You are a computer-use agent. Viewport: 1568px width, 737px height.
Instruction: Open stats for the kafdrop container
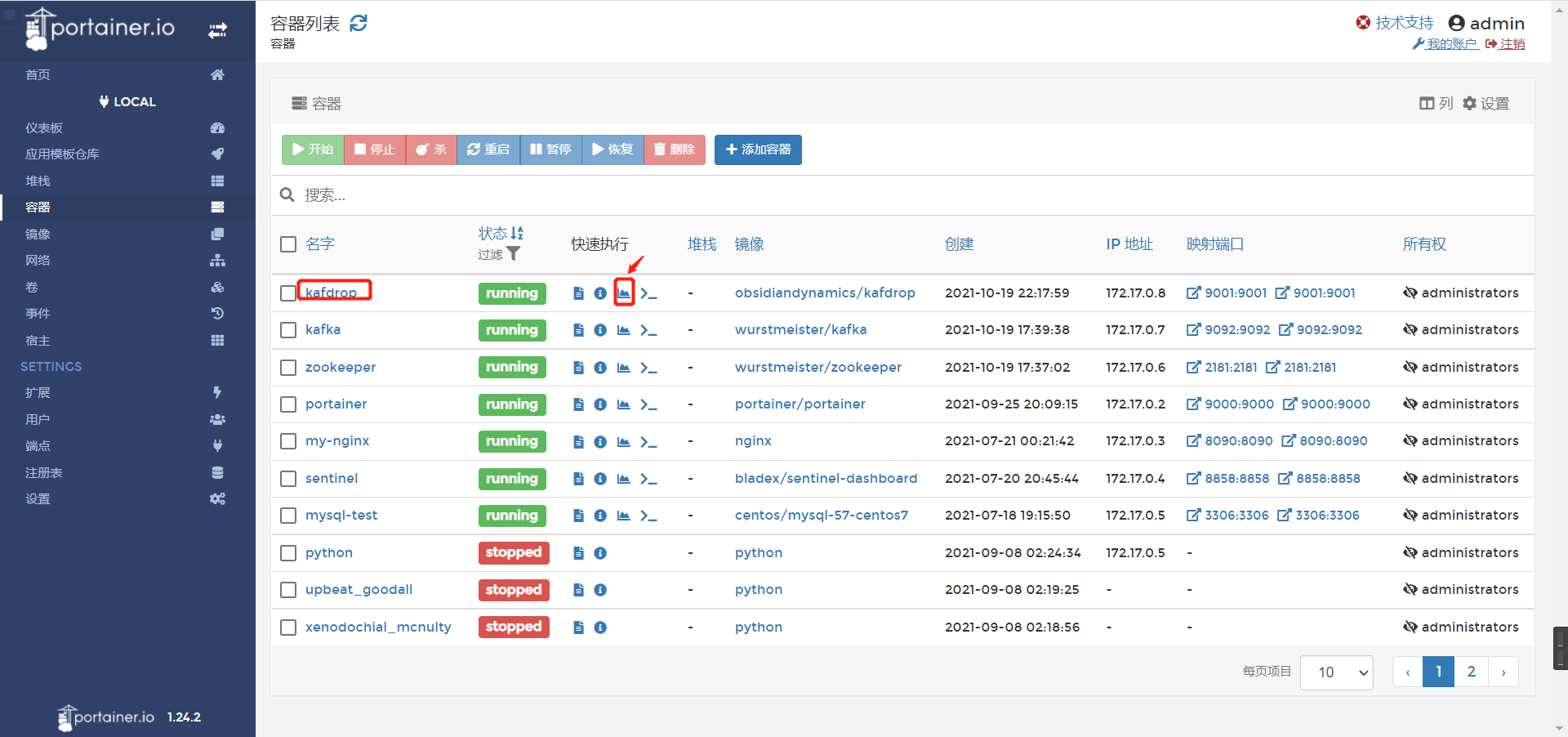(623, 293)
